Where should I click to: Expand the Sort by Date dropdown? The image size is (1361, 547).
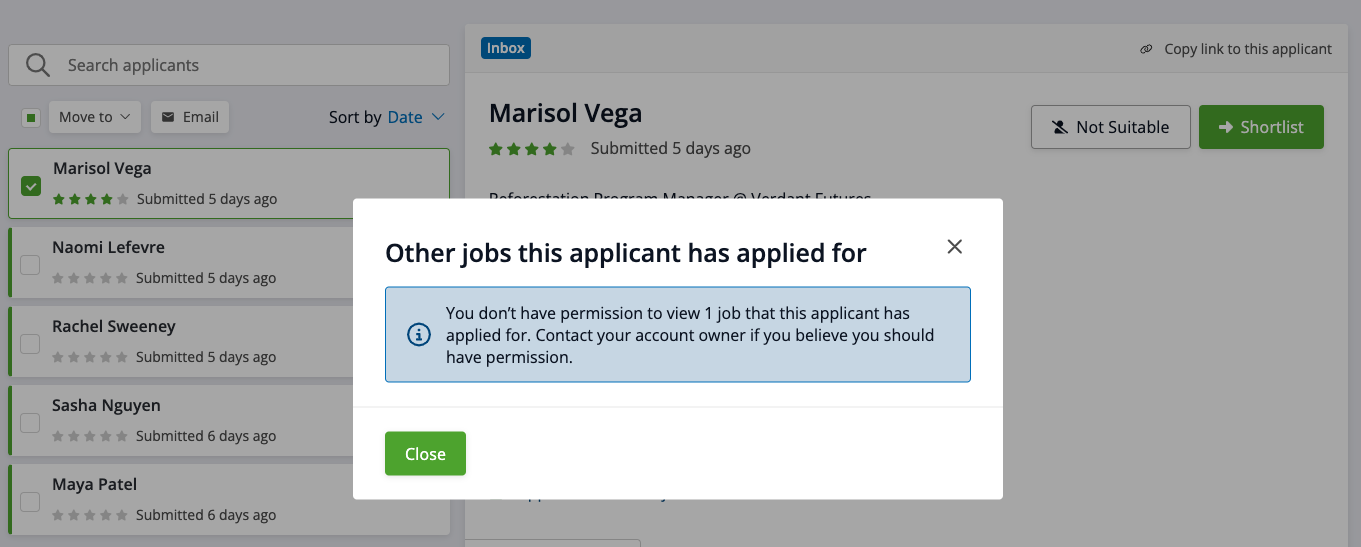(416, 117)
